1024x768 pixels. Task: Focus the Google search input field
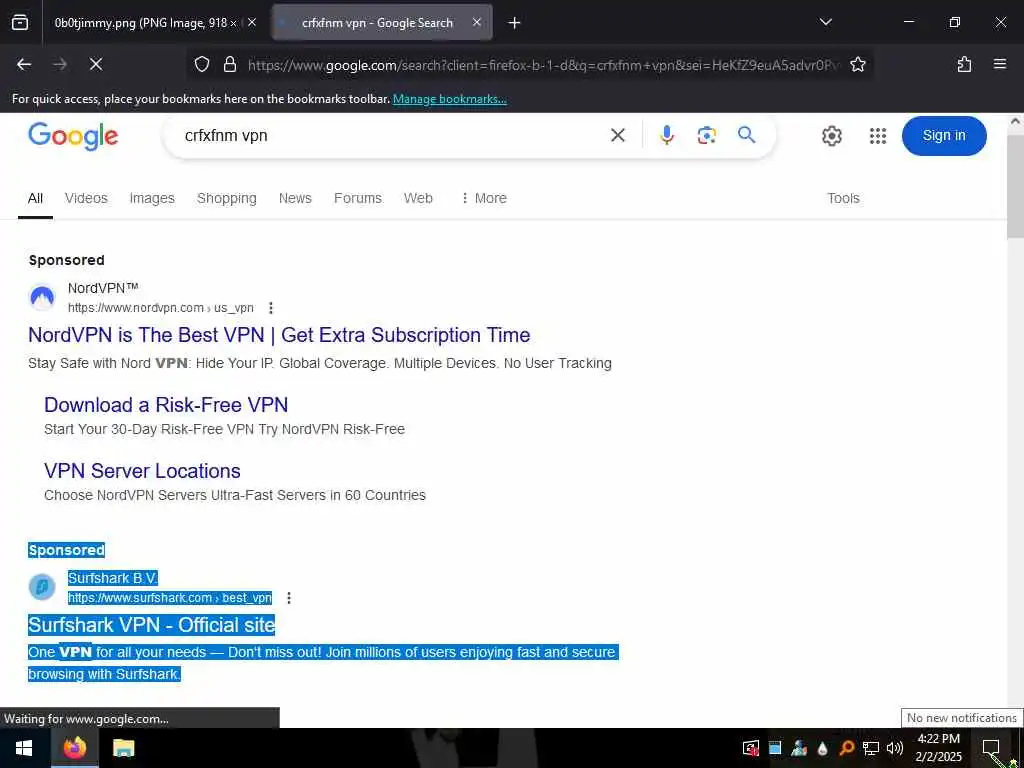392,135
